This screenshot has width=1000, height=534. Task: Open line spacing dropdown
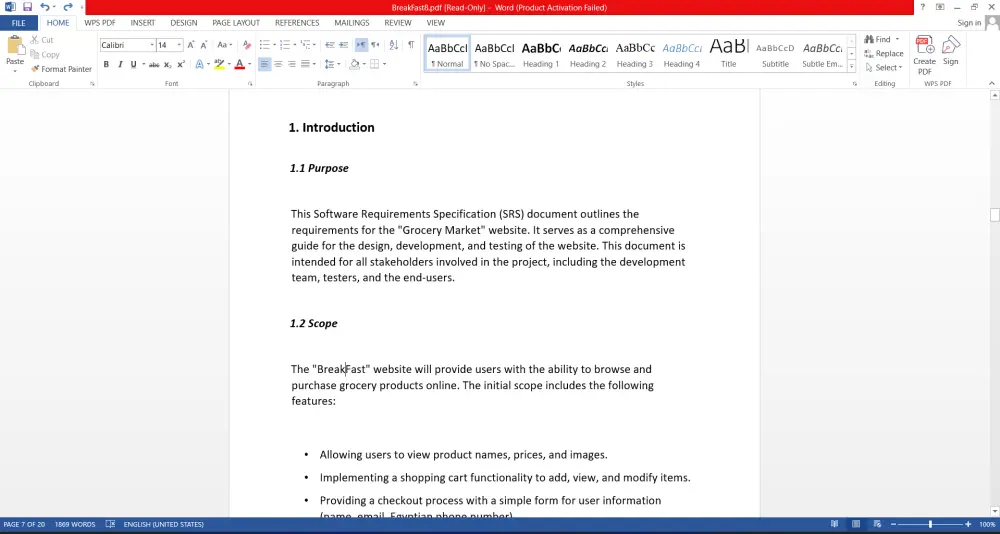[332, 64]
